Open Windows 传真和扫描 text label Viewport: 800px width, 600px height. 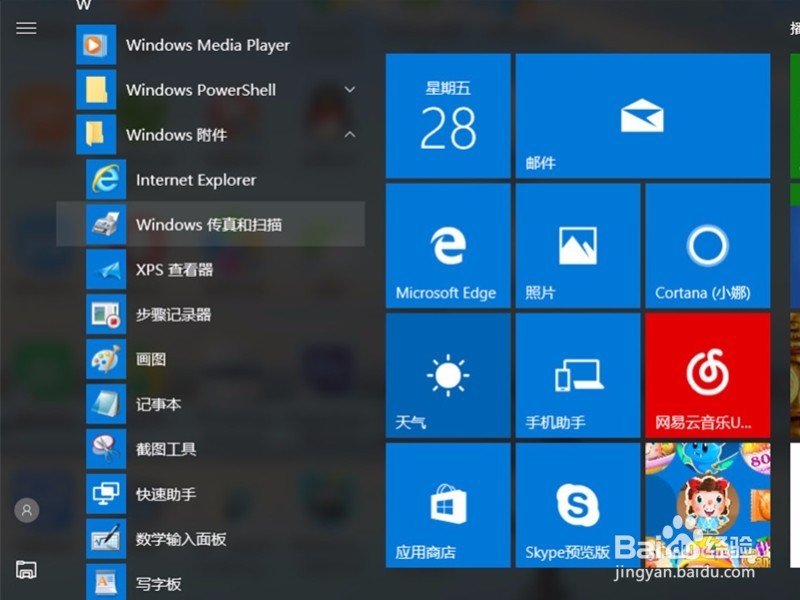coord(209,225)
